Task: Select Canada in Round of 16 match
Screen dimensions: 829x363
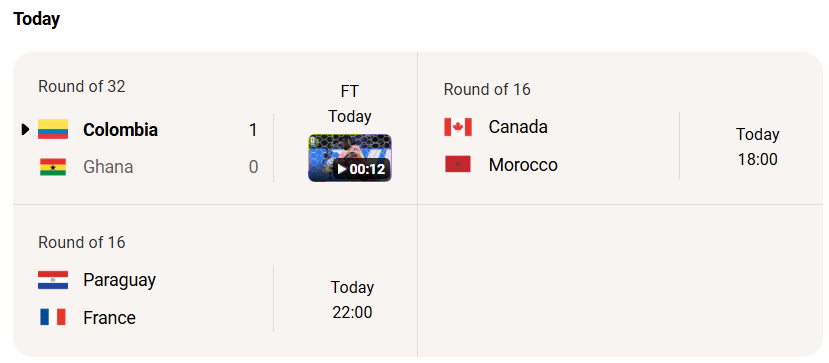Action: click(518, 127)
